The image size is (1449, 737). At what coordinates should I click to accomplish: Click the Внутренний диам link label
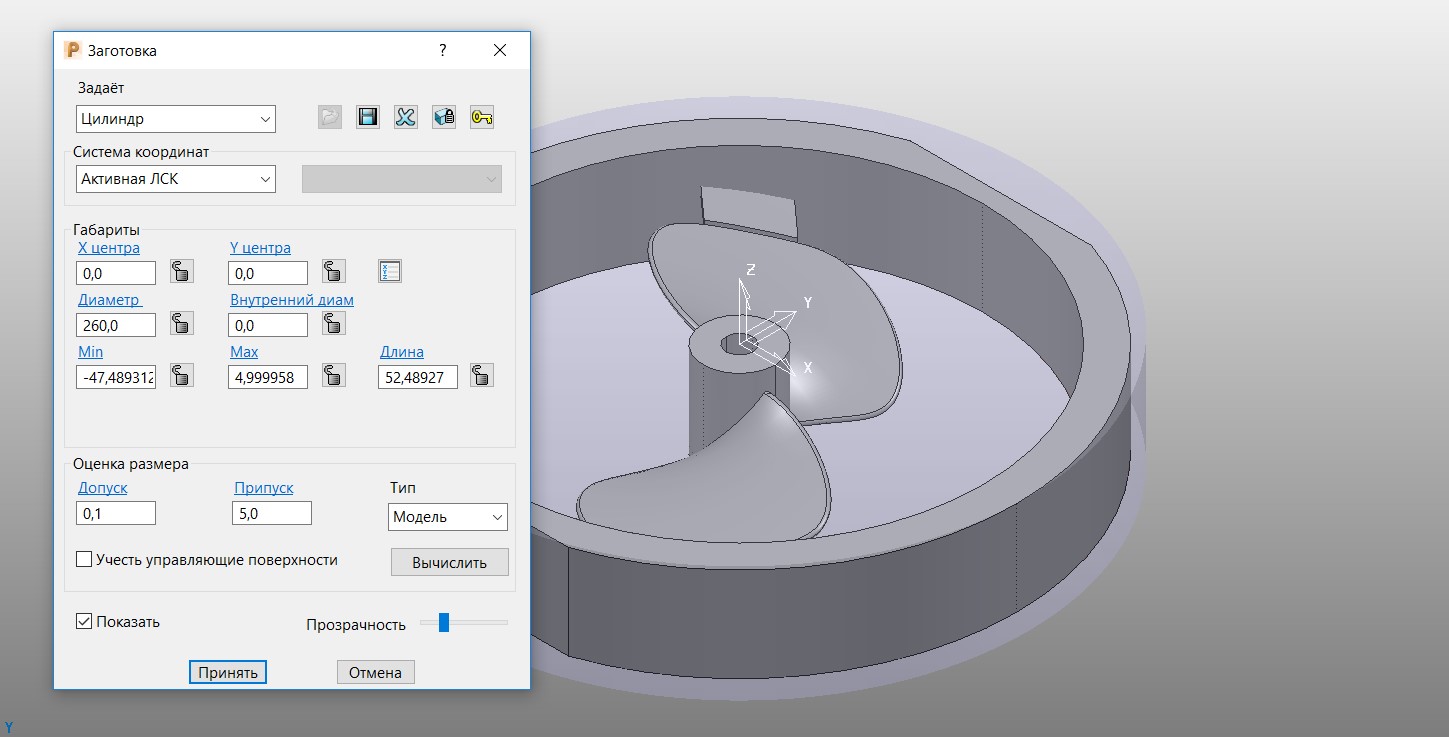292,300
